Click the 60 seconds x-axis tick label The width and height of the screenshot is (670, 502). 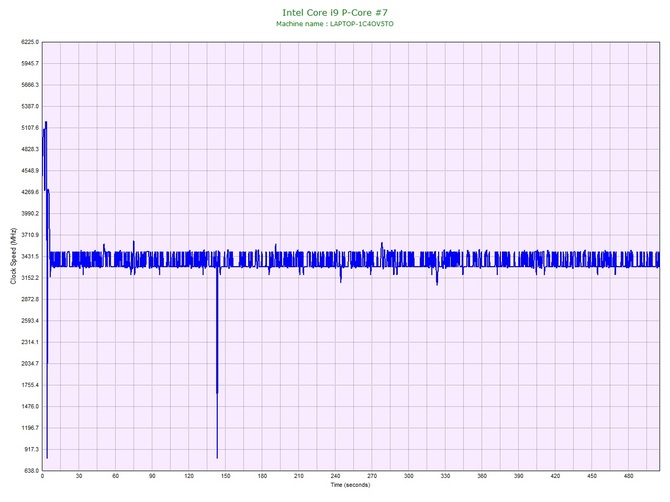(115, 476)
